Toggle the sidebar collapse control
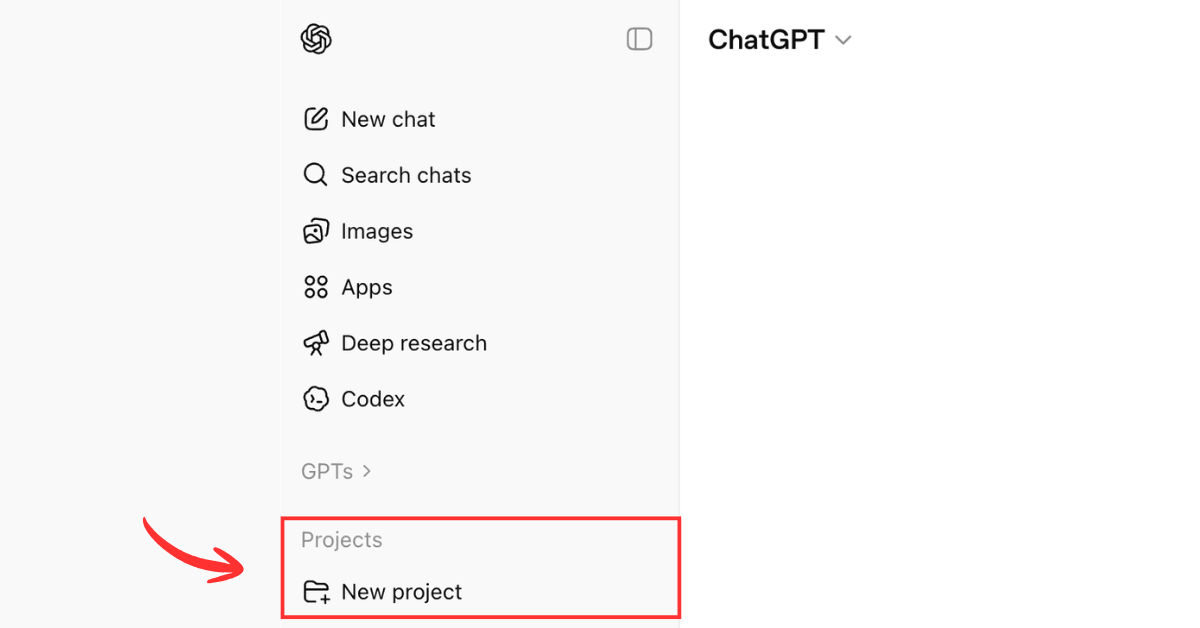This screenshot has width=1200, height=628. (x=639, y=38)
